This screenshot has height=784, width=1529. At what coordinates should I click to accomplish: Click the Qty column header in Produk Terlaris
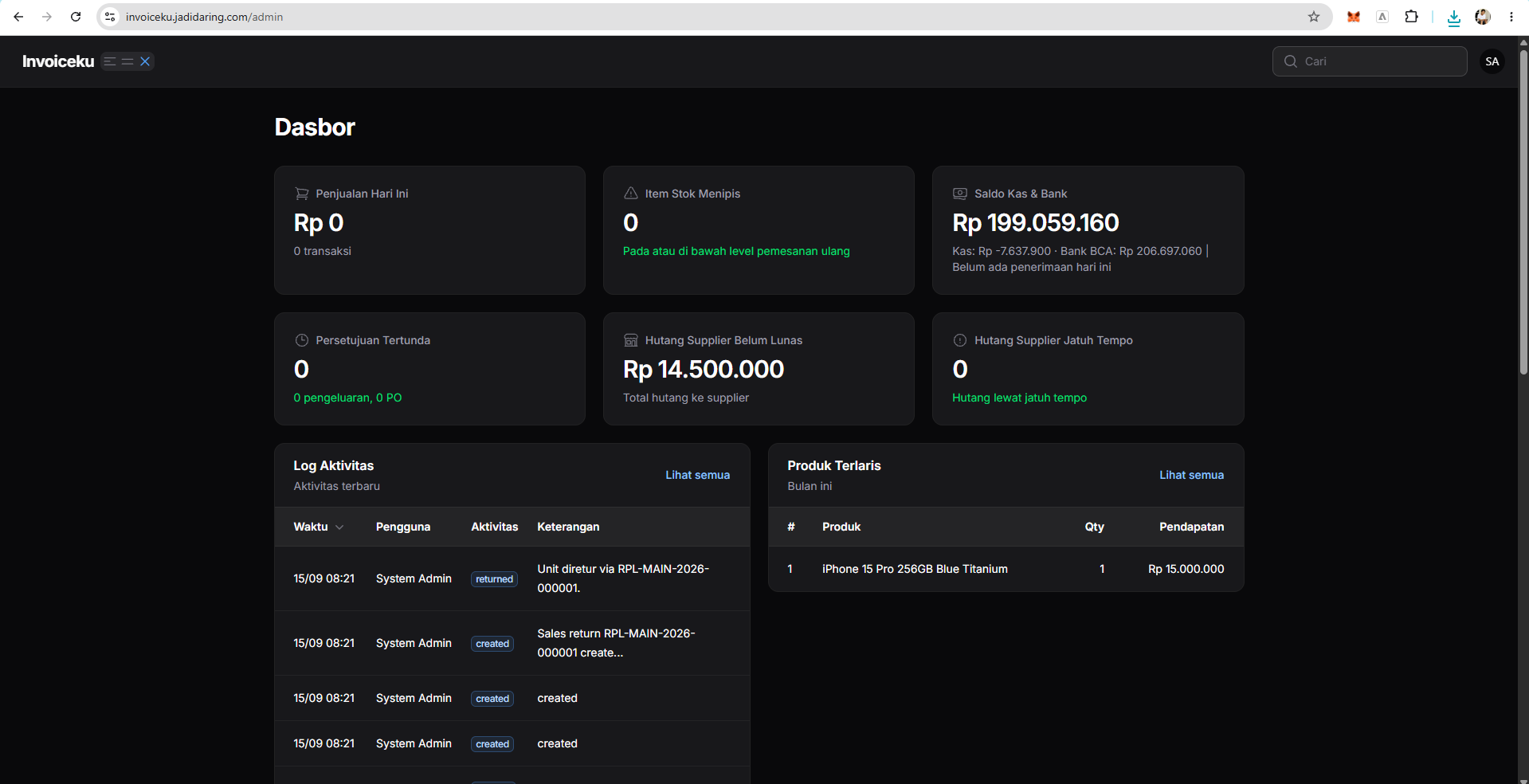1095,527
